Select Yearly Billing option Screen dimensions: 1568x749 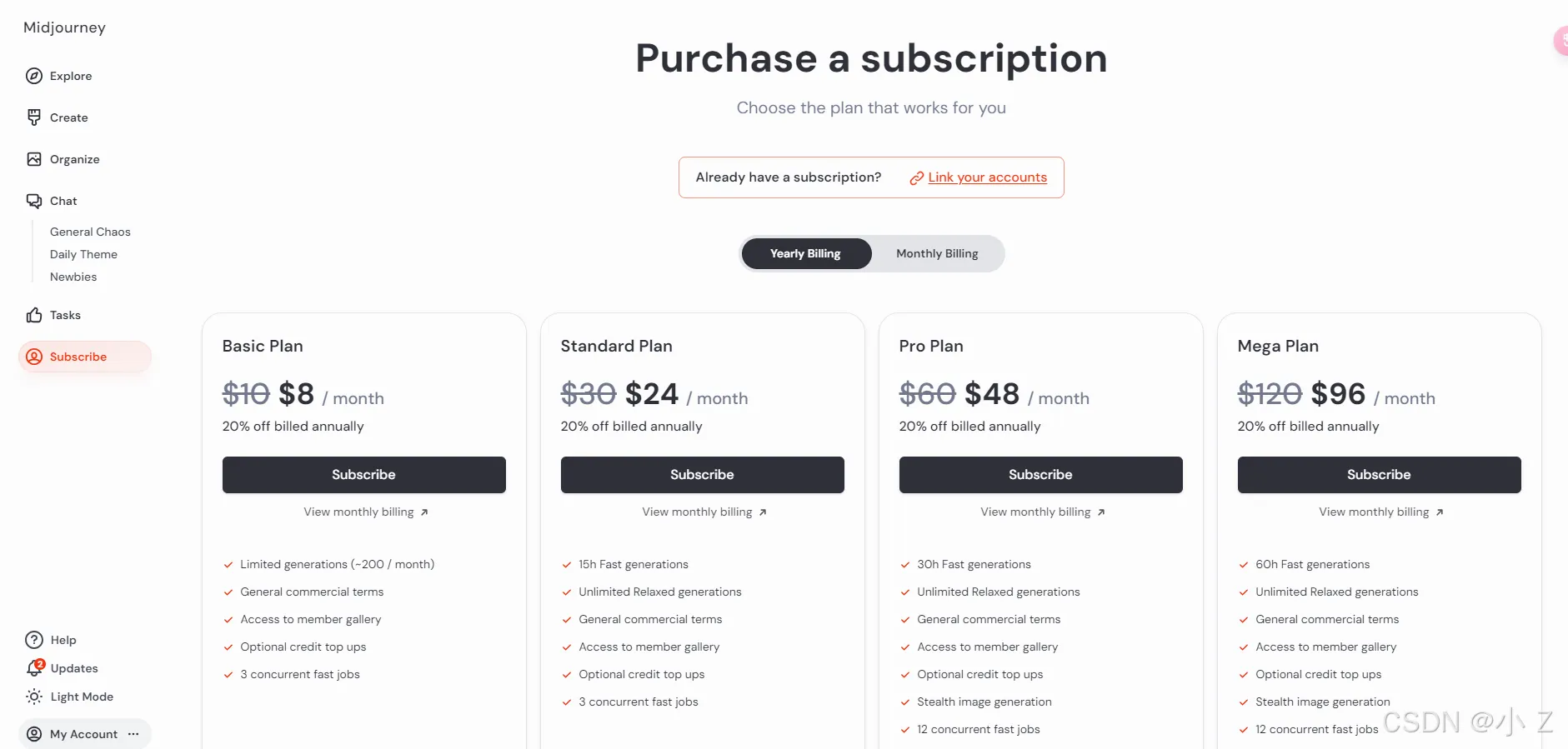click(x=805, y=253)
